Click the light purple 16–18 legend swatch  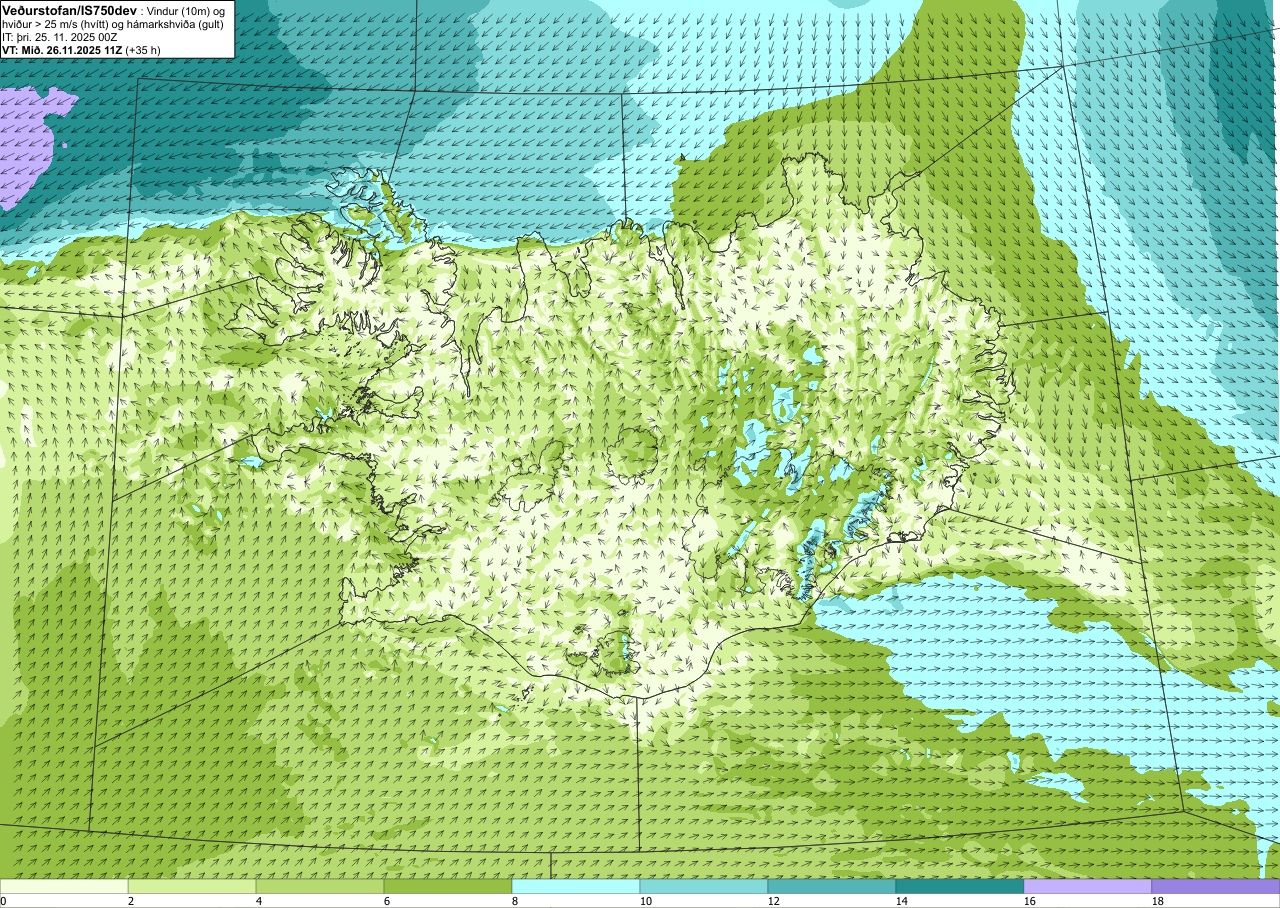(1088, 886)
